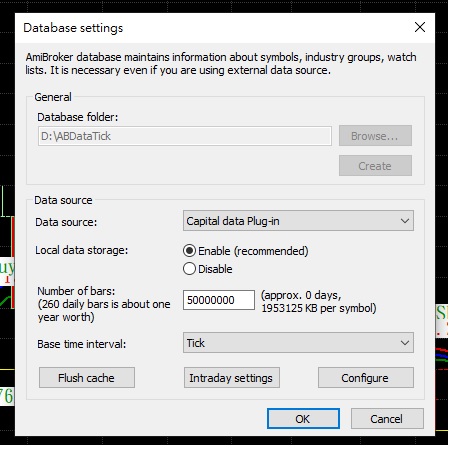The height and width of the screenshot is (450, 453).
Task: Open the Data source dropdown
Action: point(298,221)
